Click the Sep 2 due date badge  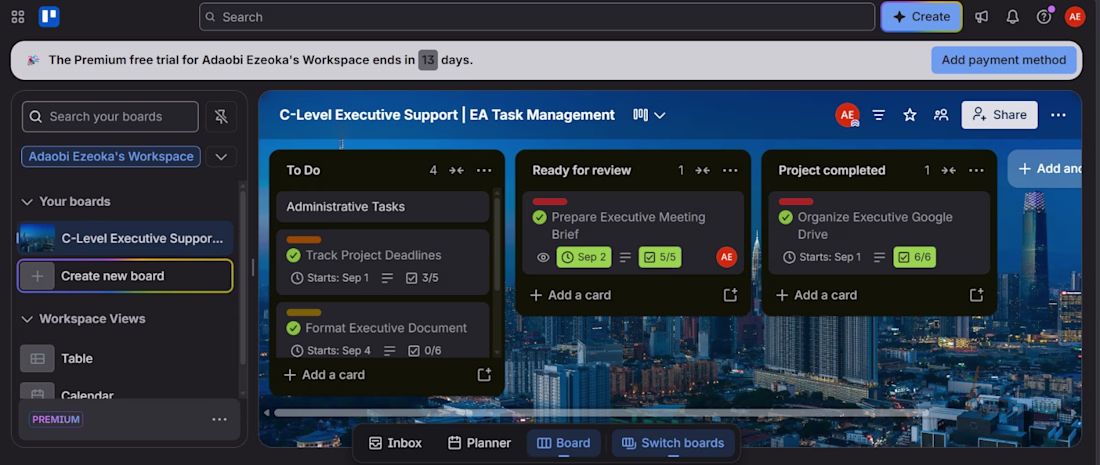tap(584, 257)
